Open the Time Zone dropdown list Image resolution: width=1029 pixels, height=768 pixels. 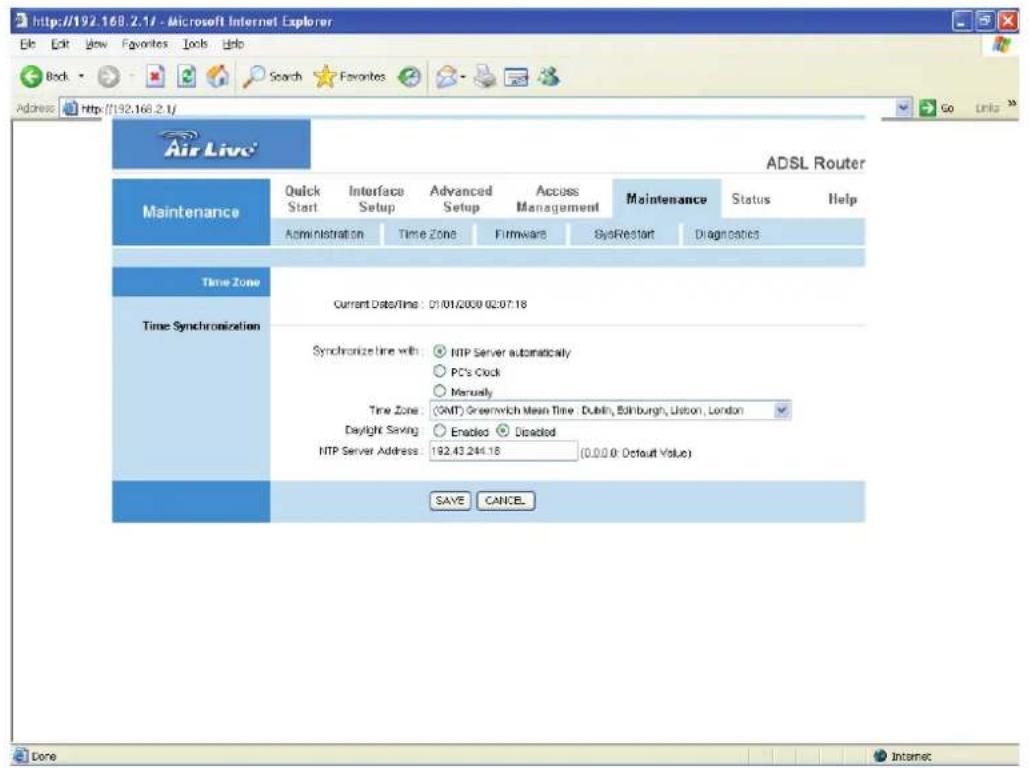click(x=782, y=410)
